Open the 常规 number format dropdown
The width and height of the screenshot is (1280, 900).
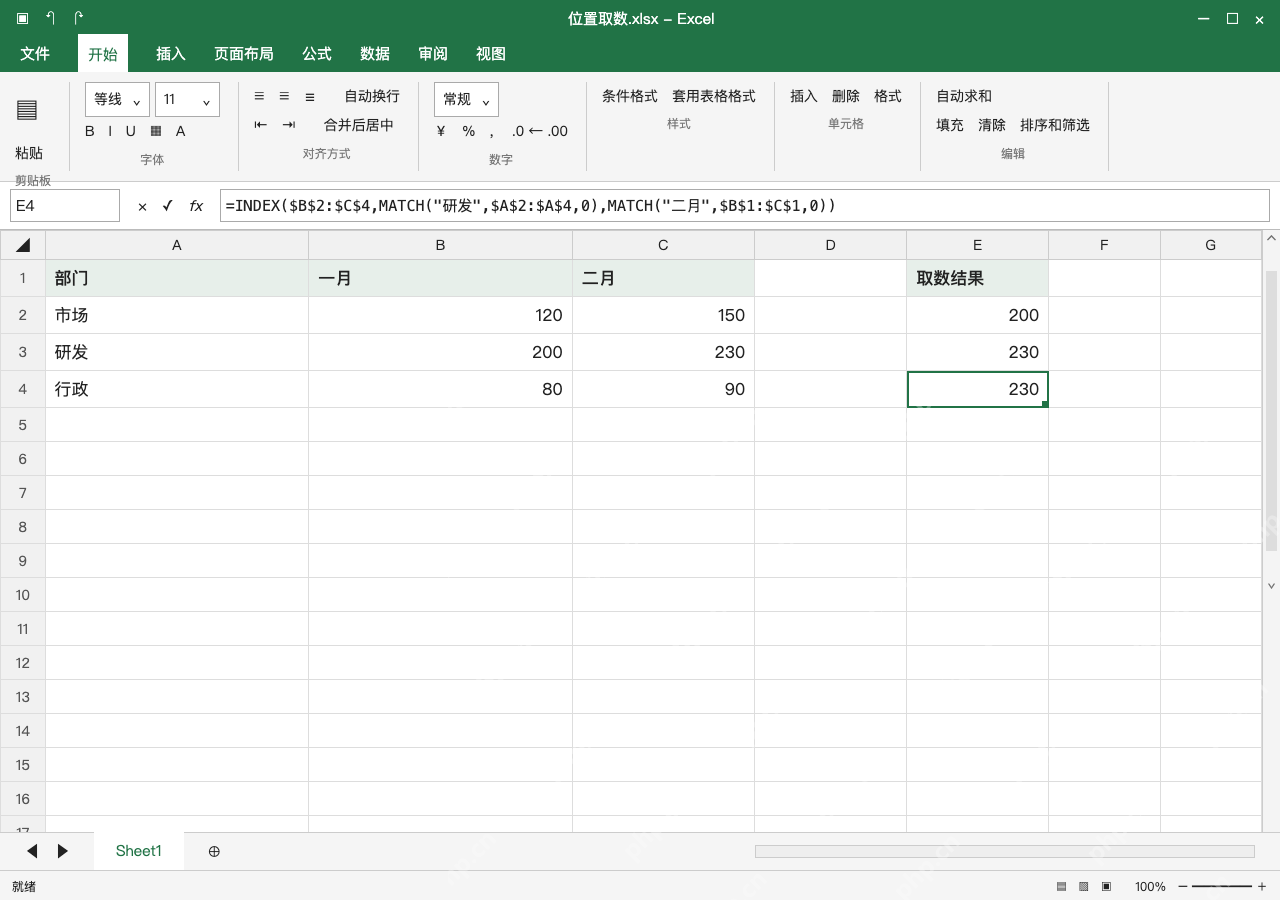tap(466, 99)
